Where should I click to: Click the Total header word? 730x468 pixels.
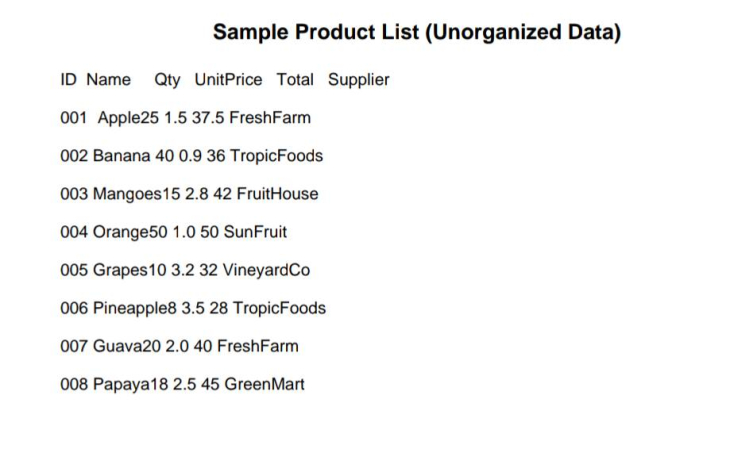[294, 80]
